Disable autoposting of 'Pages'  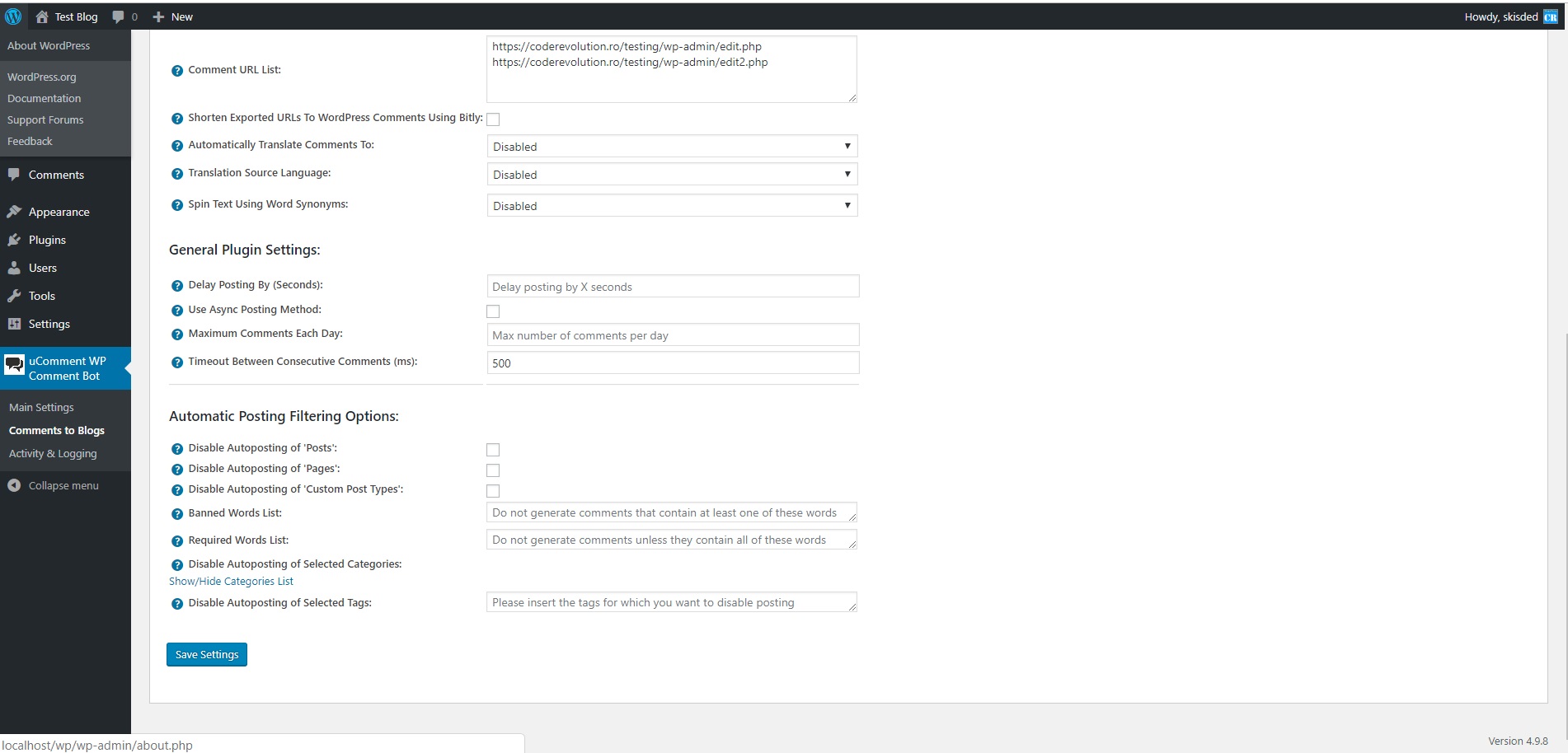[493, 470]
